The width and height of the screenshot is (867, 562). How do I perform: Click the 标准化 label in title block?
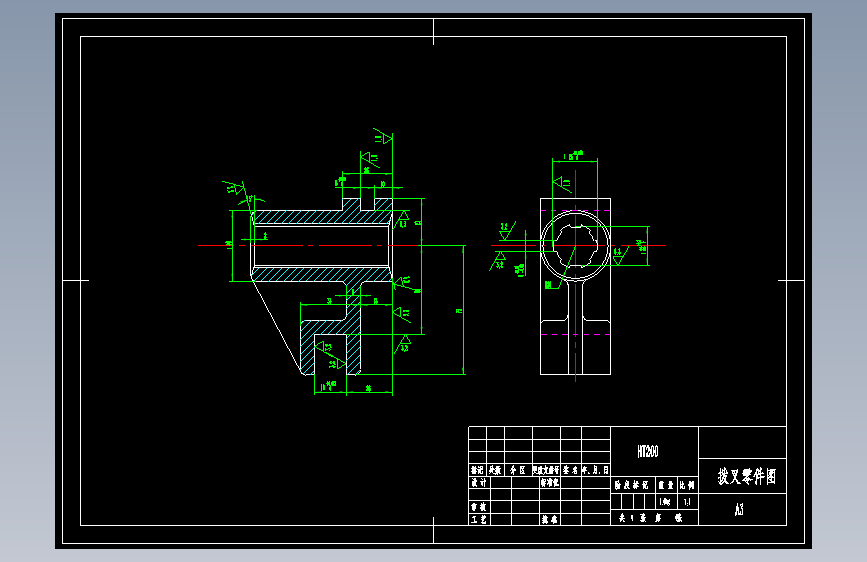tap(550, 483)
